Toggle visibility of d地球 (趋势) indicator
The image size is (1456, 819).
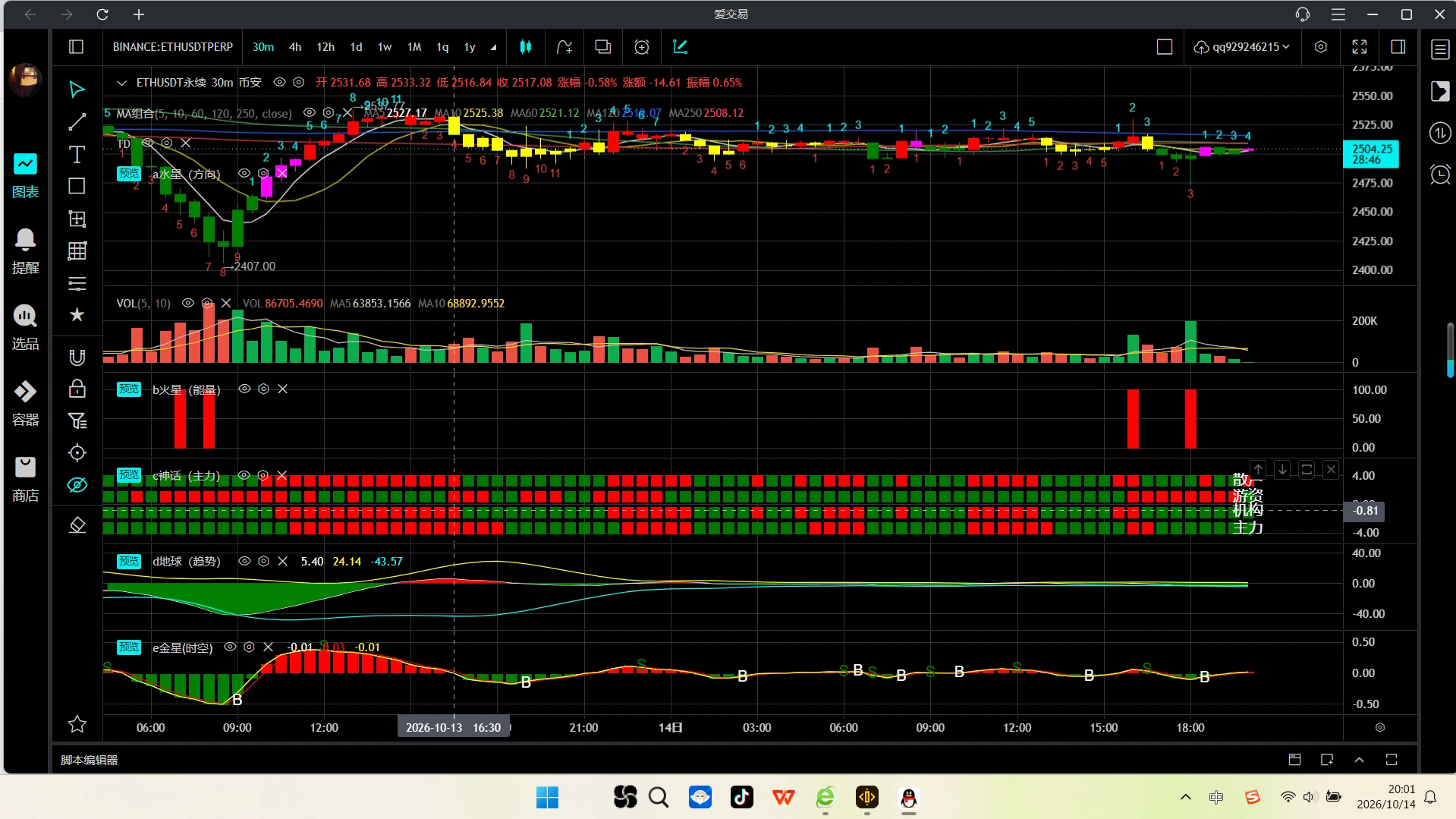(244, 561)
